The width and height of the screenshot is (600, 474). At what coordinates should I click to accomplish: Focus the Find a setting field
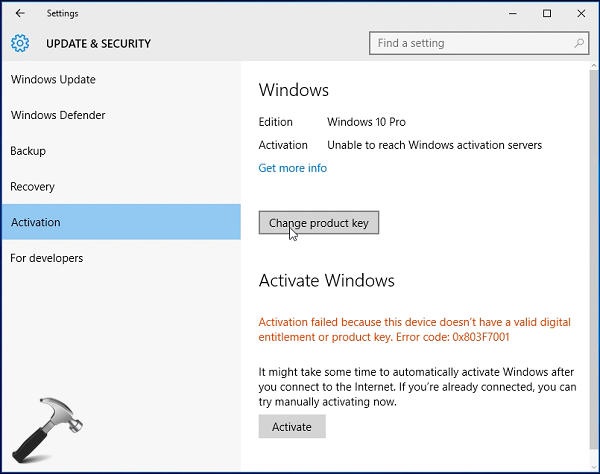[x=479, y=43]
